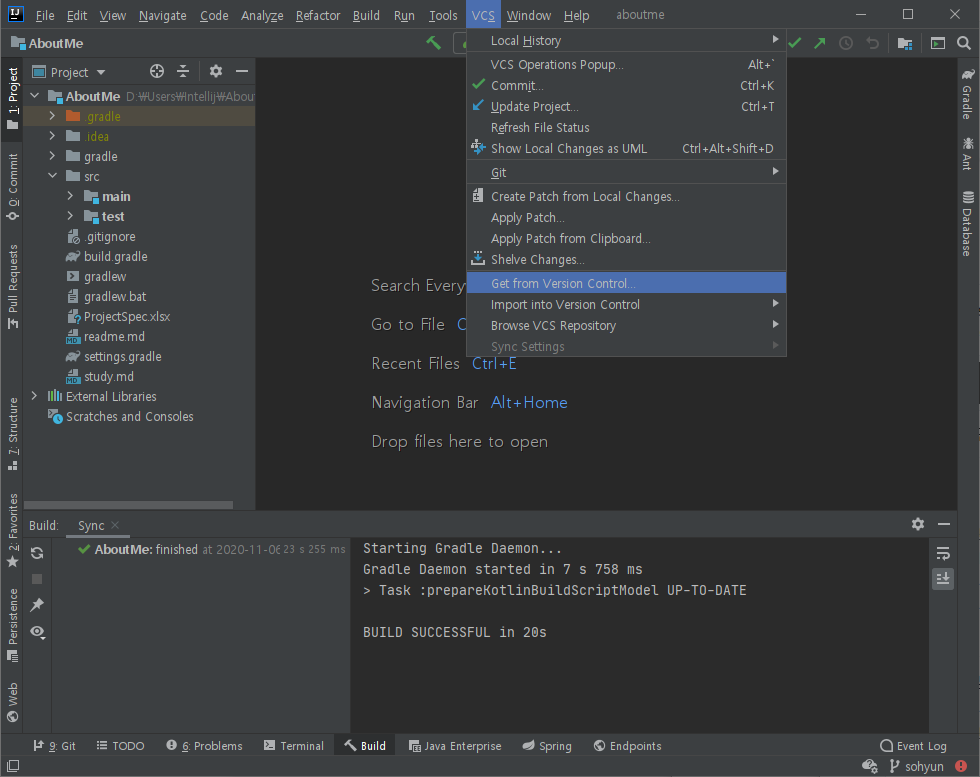The image size is (980, 777).
Task: Expand the gradle folder node
Action: click(52, 156)
